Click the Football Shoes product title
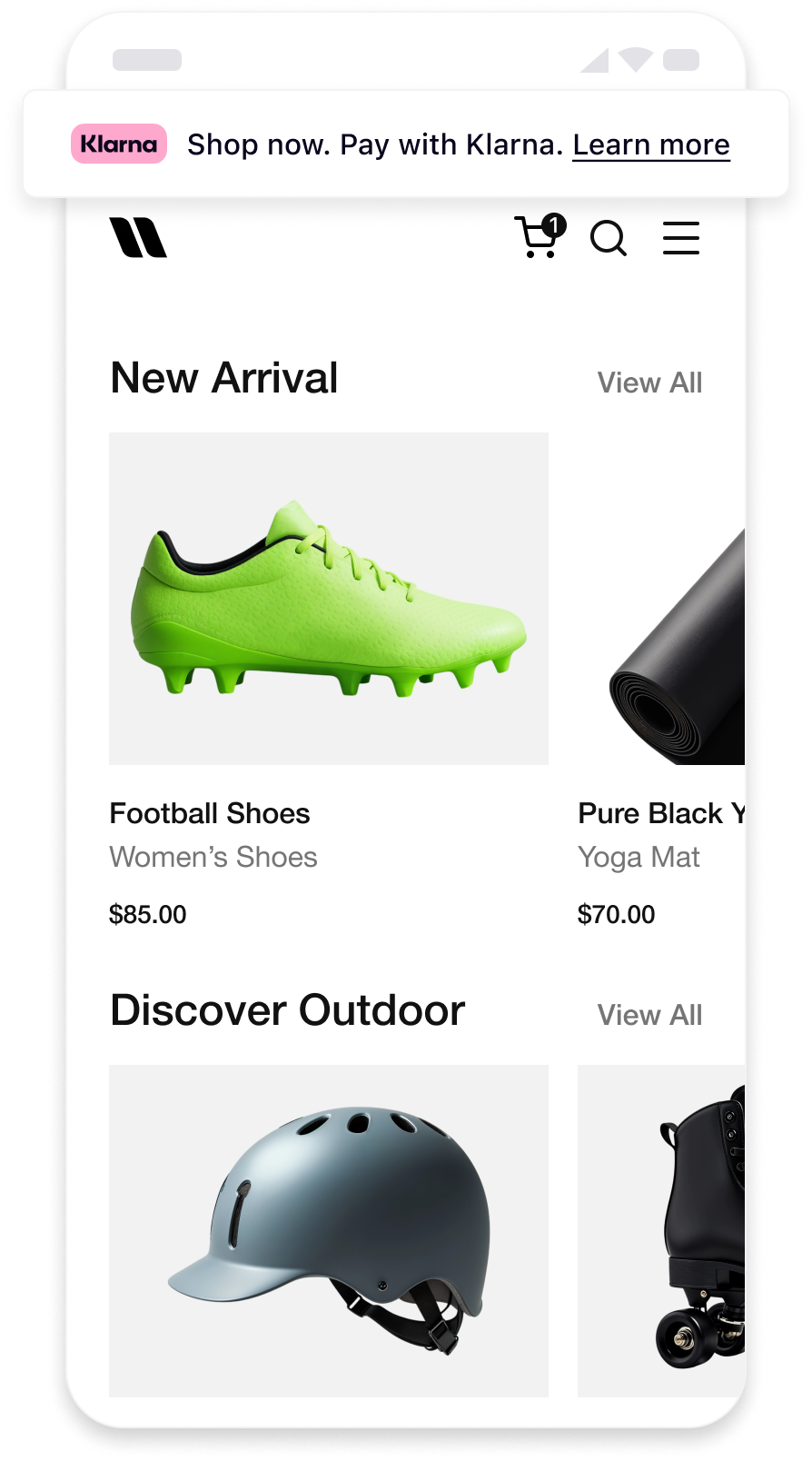 click(x=210, y=813)
